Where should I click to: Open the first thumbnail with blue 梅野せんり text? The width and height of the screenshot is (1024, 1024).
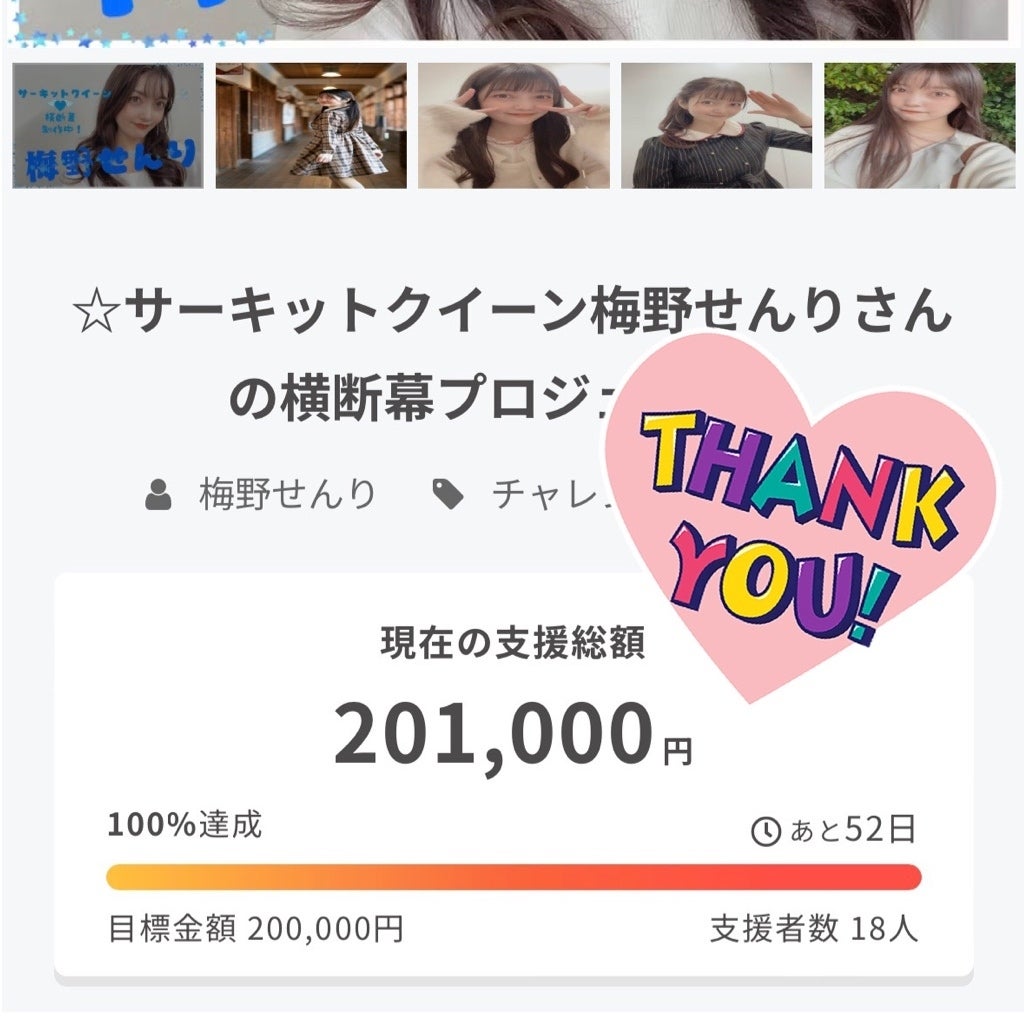click(x=108, y=126)
